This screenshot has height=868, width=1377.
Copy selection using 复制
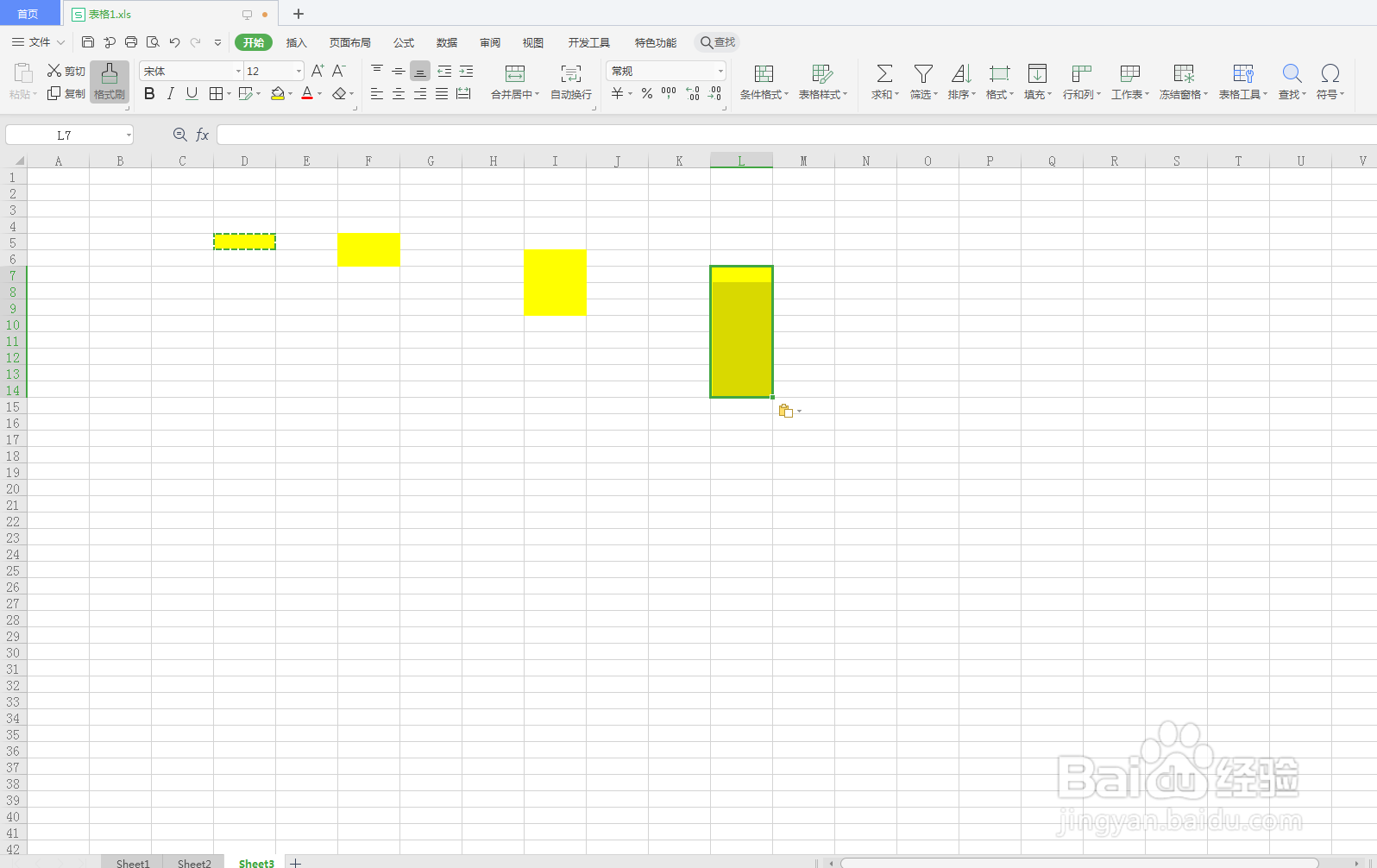[x=66, y=93]
